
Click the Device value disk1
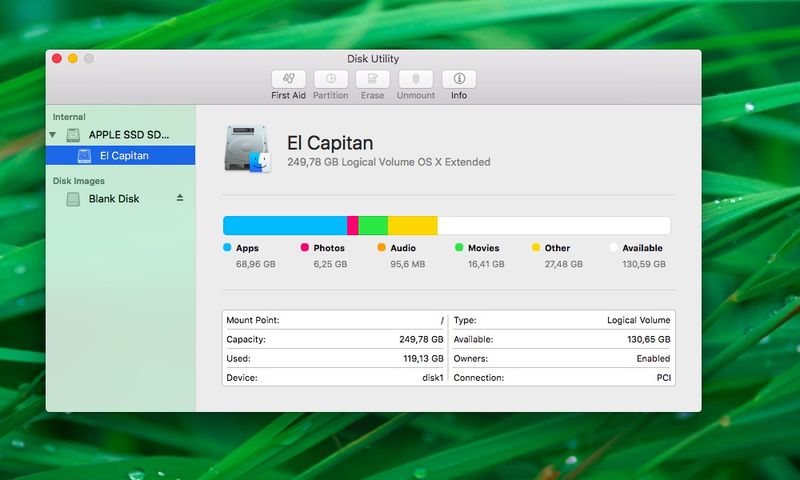click(x=433, y=378)
